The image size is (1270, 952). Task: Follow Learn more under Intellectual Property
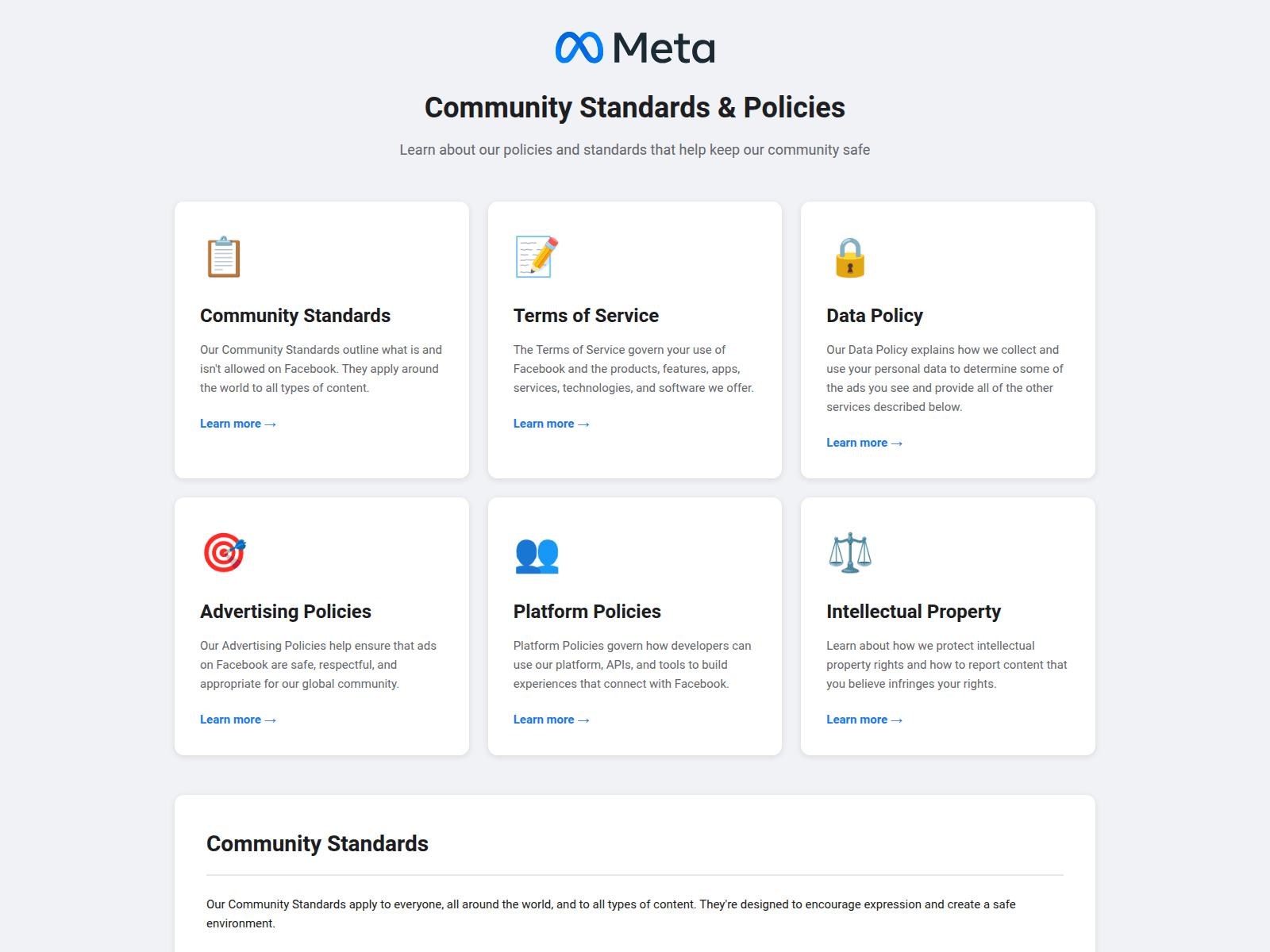pos(864,720)
